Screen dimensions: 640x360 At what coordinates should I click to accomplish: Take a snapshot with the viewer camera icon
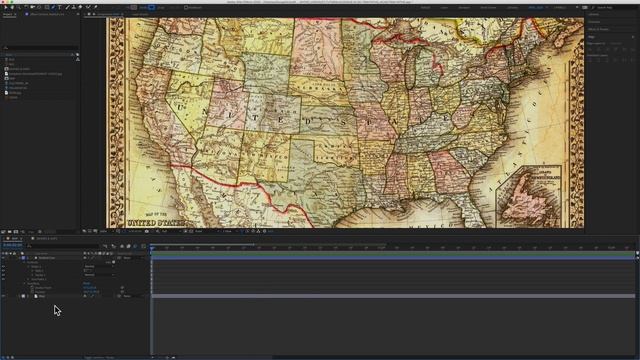[x=147, y=231]
